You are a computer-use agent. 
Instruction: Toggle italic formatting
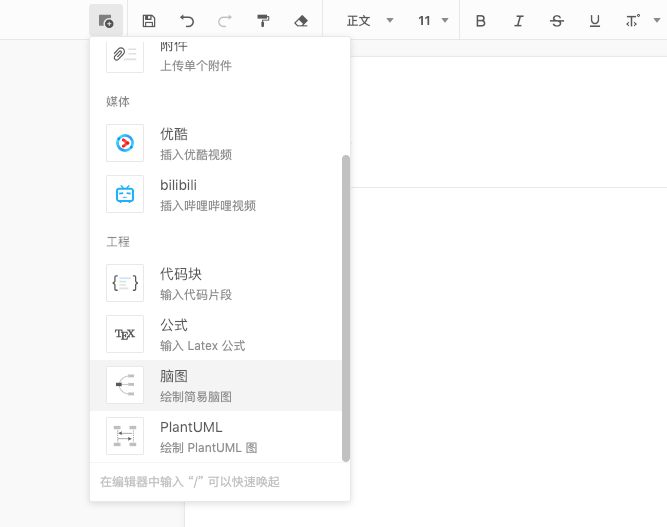click(519, 20)
